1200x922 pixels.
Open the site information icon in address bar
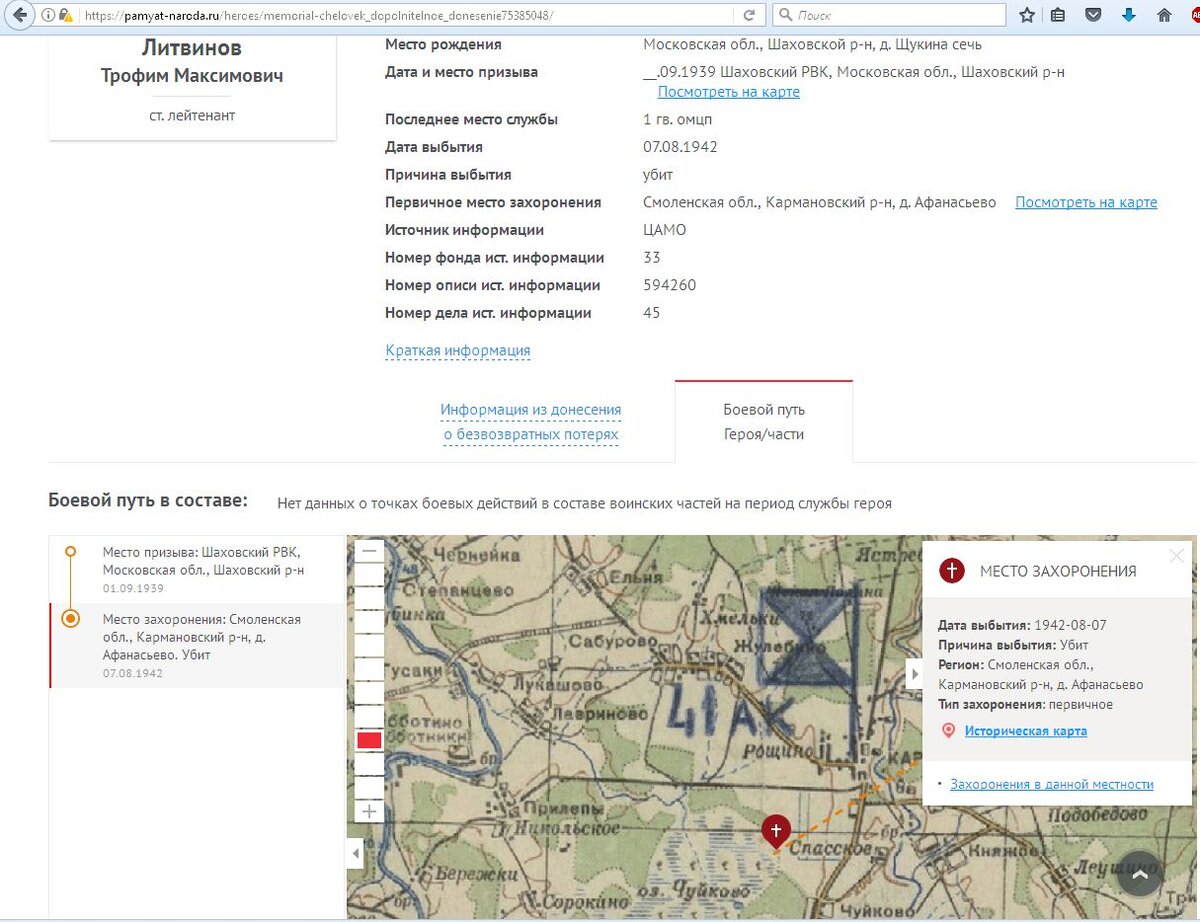click(x=48, y=15)
